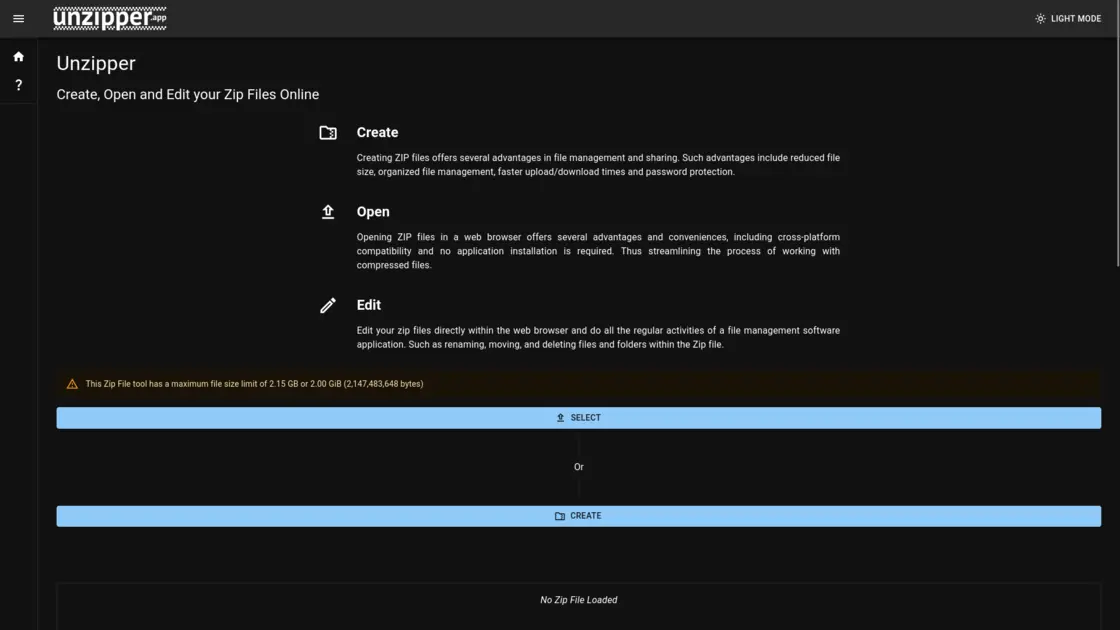Click the Open heading text
Viewport: 1120px width, 630px height.
pyautogui.click(x=373, y=211)
